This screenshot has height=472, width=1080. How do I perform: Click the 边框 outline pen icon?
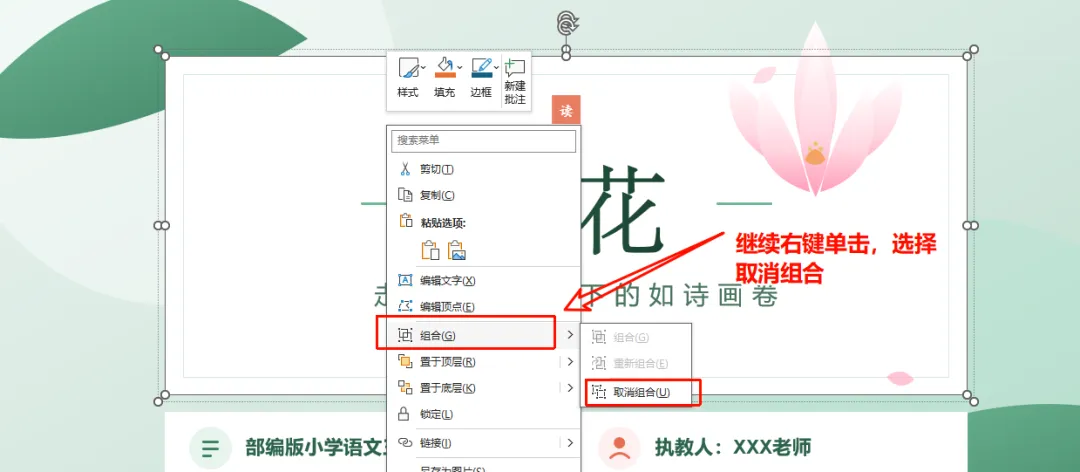coord(481,69)
